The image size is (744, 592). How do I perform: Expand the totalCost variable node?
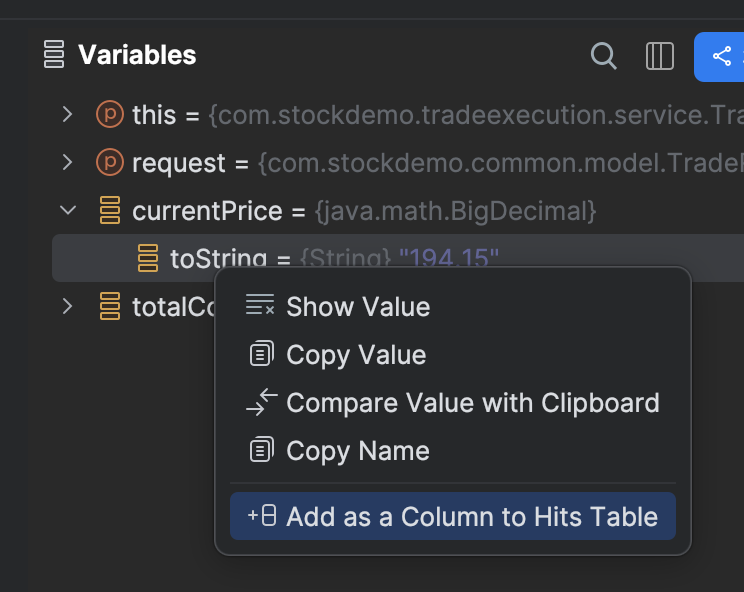tap(67, 306)
